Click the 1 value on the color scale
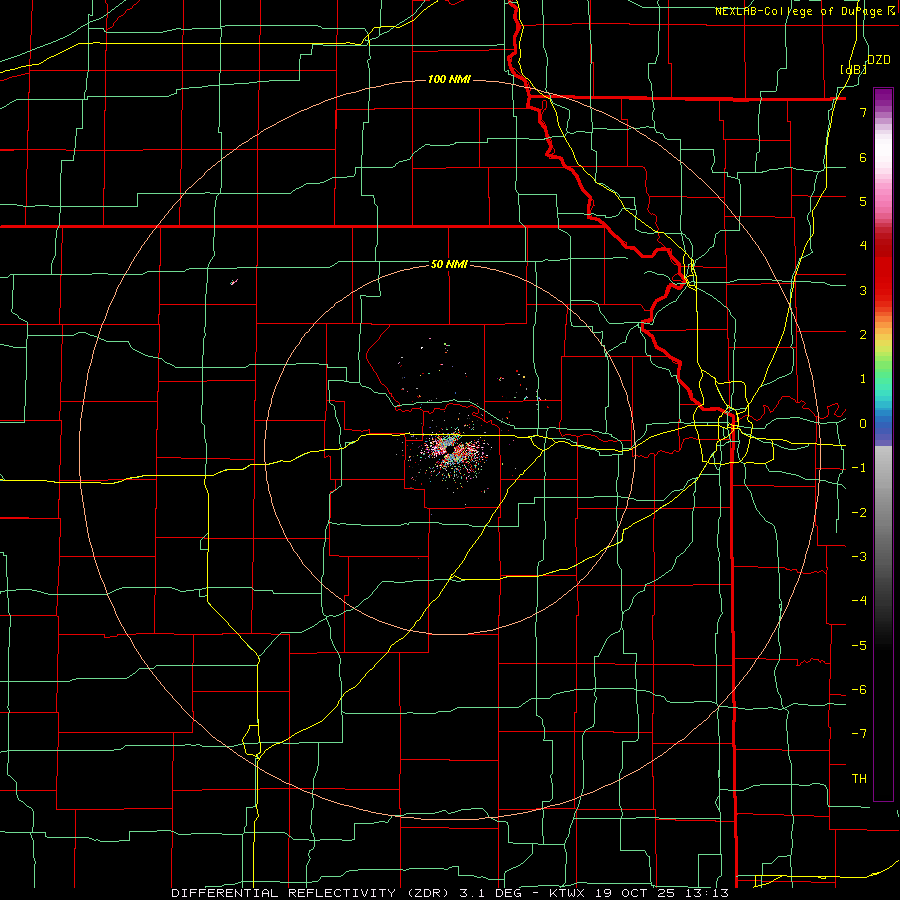Viewport: 900px width, 900px height. point(863,379)
